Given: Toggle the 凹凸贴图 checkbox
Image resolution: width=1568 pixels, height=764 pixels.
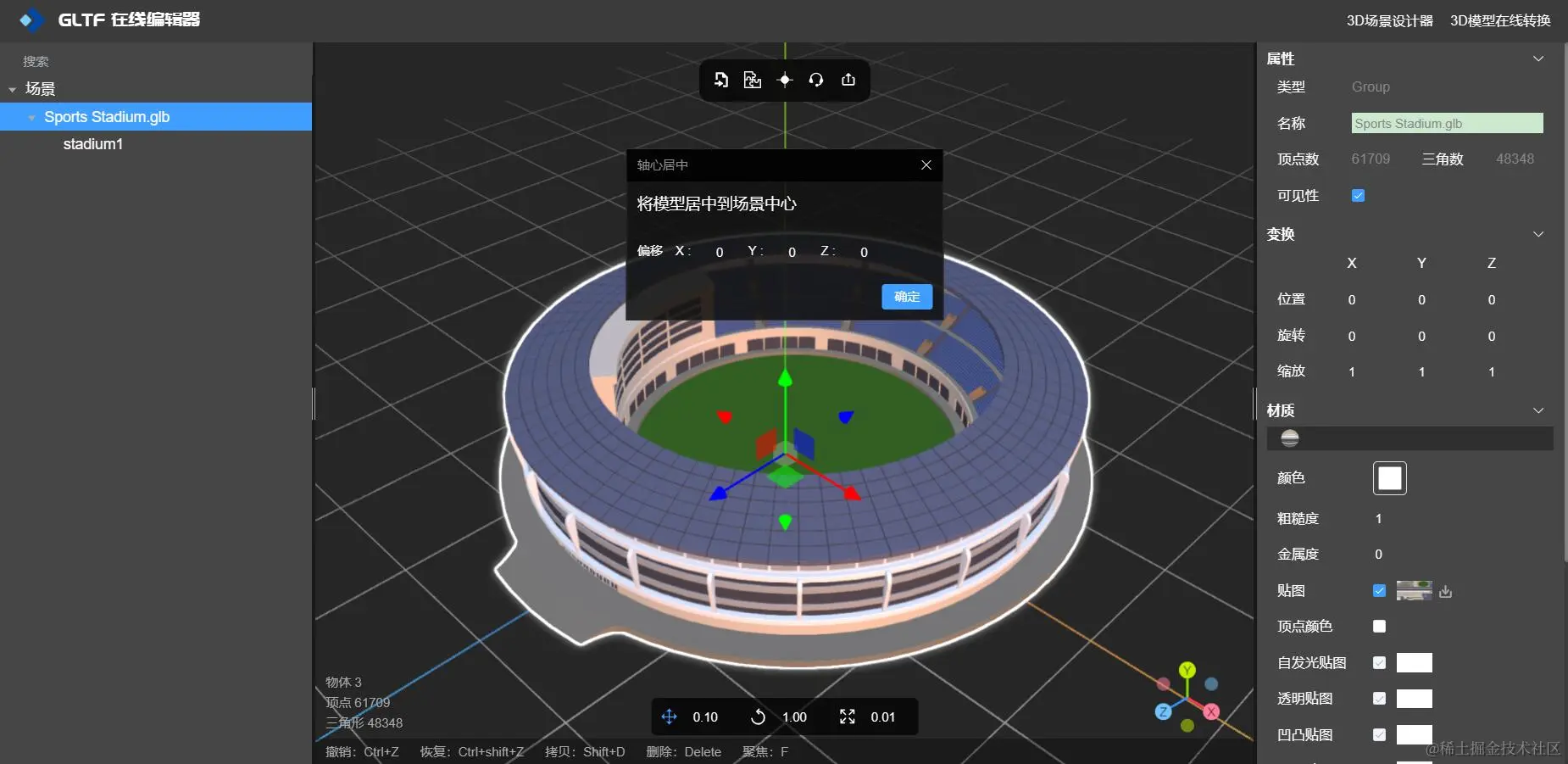Looking at the screenshot, I should click(x=1379, y=735).
